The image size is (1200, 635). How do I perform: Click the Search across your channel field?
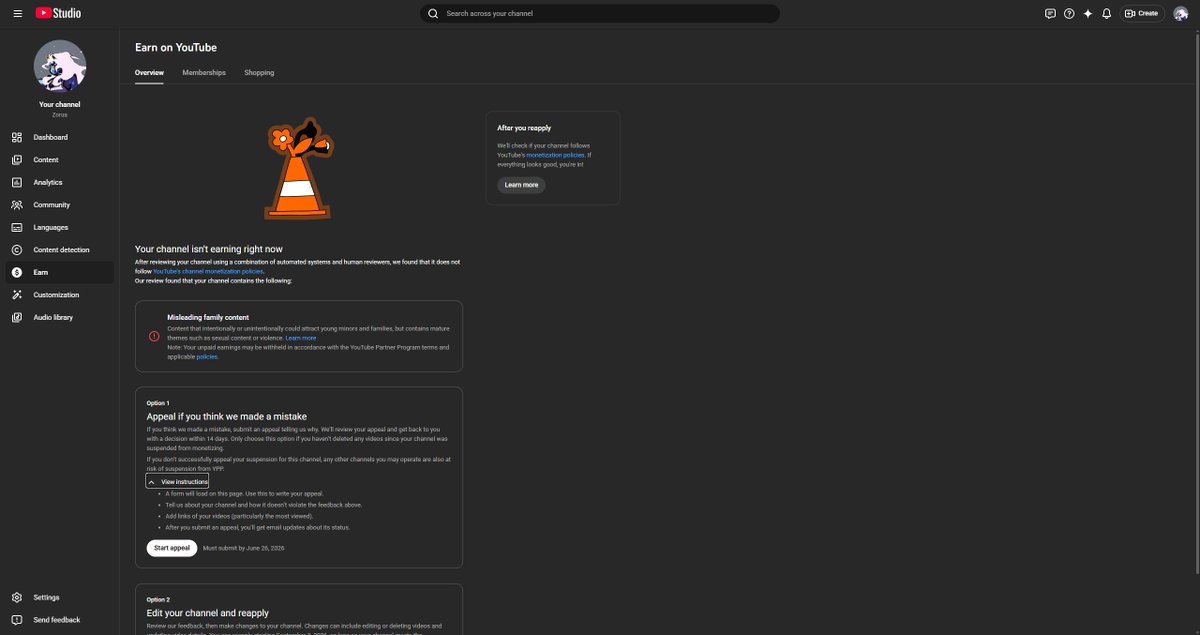[600, 13]
